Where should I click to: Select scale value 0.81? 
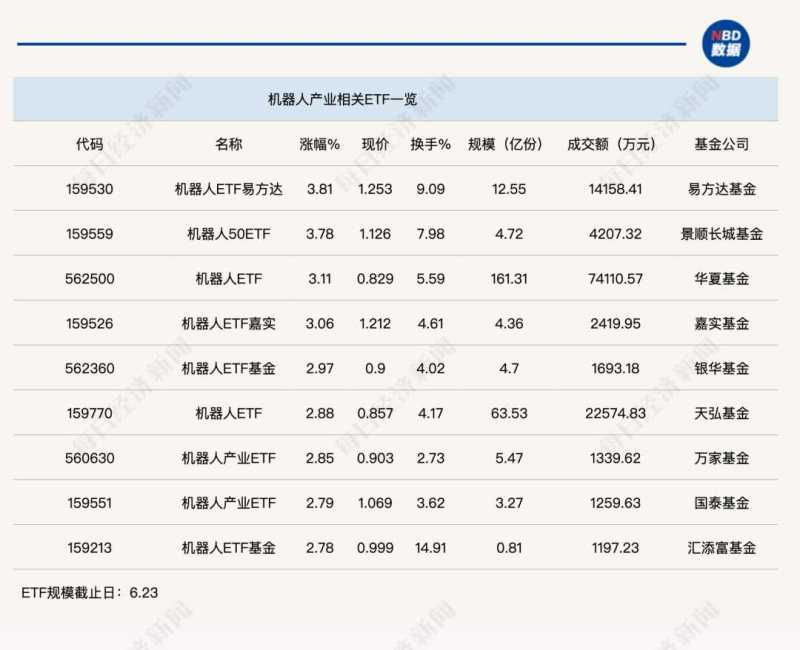(509, 548)
